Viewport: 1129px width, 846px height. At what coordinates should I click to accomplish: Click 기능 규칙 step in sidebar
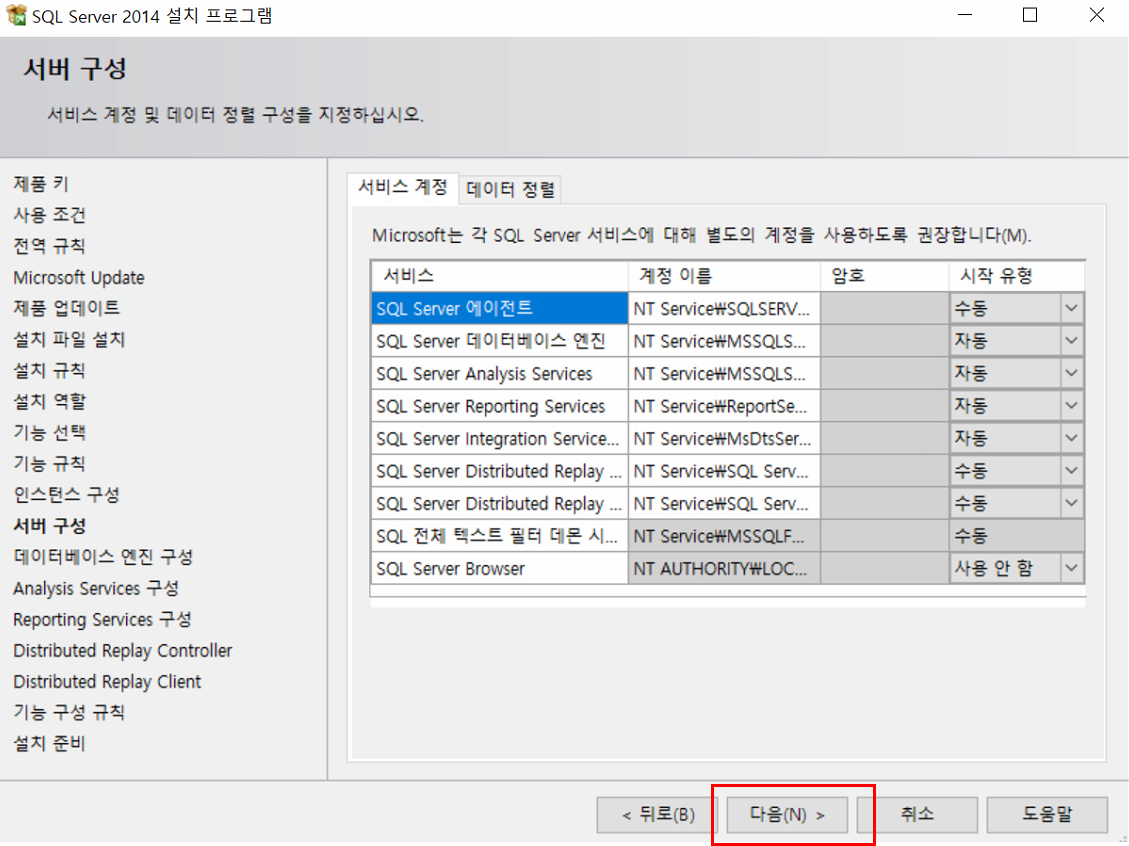(x=49, y=463)
